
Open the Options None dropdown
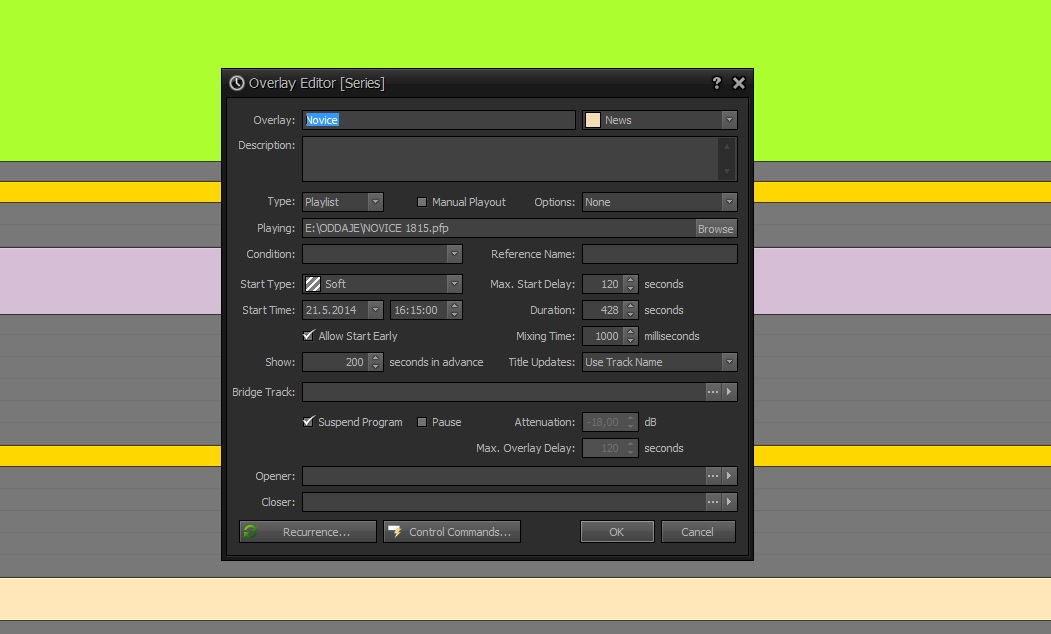pos(729,202)
